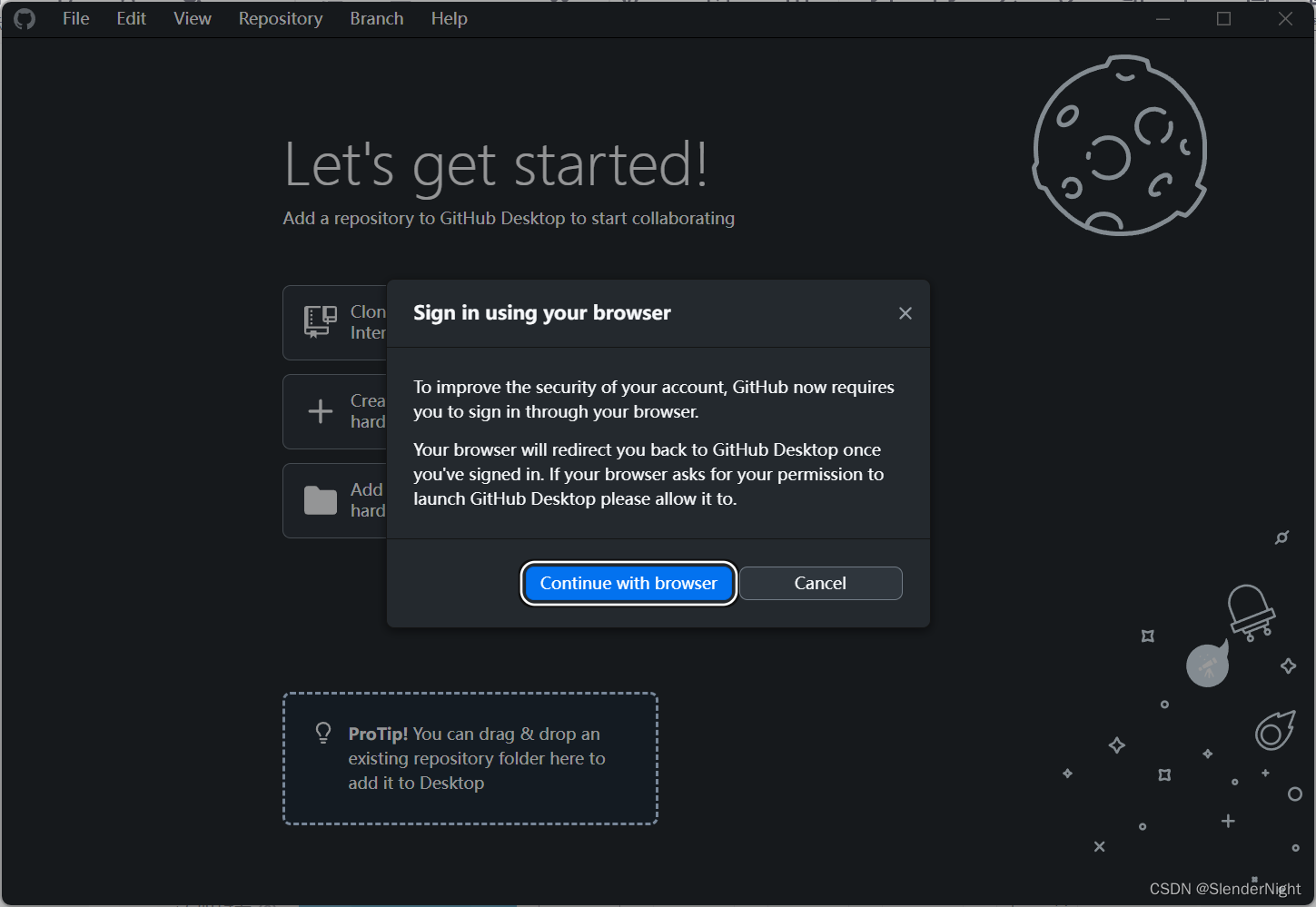
Task: Open the Branch menu
Action: (377, 18)
